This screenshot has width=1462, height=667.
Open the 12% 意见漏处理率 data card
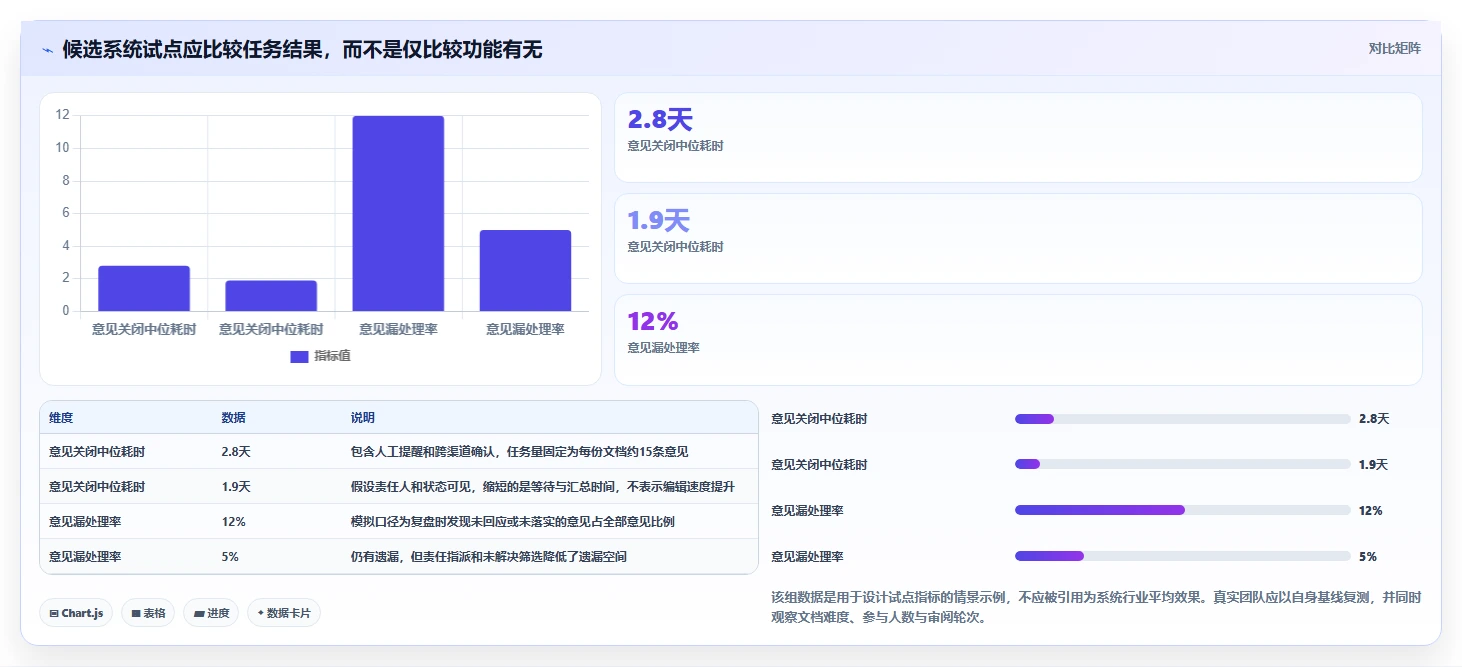click(x=1018, y=339)
